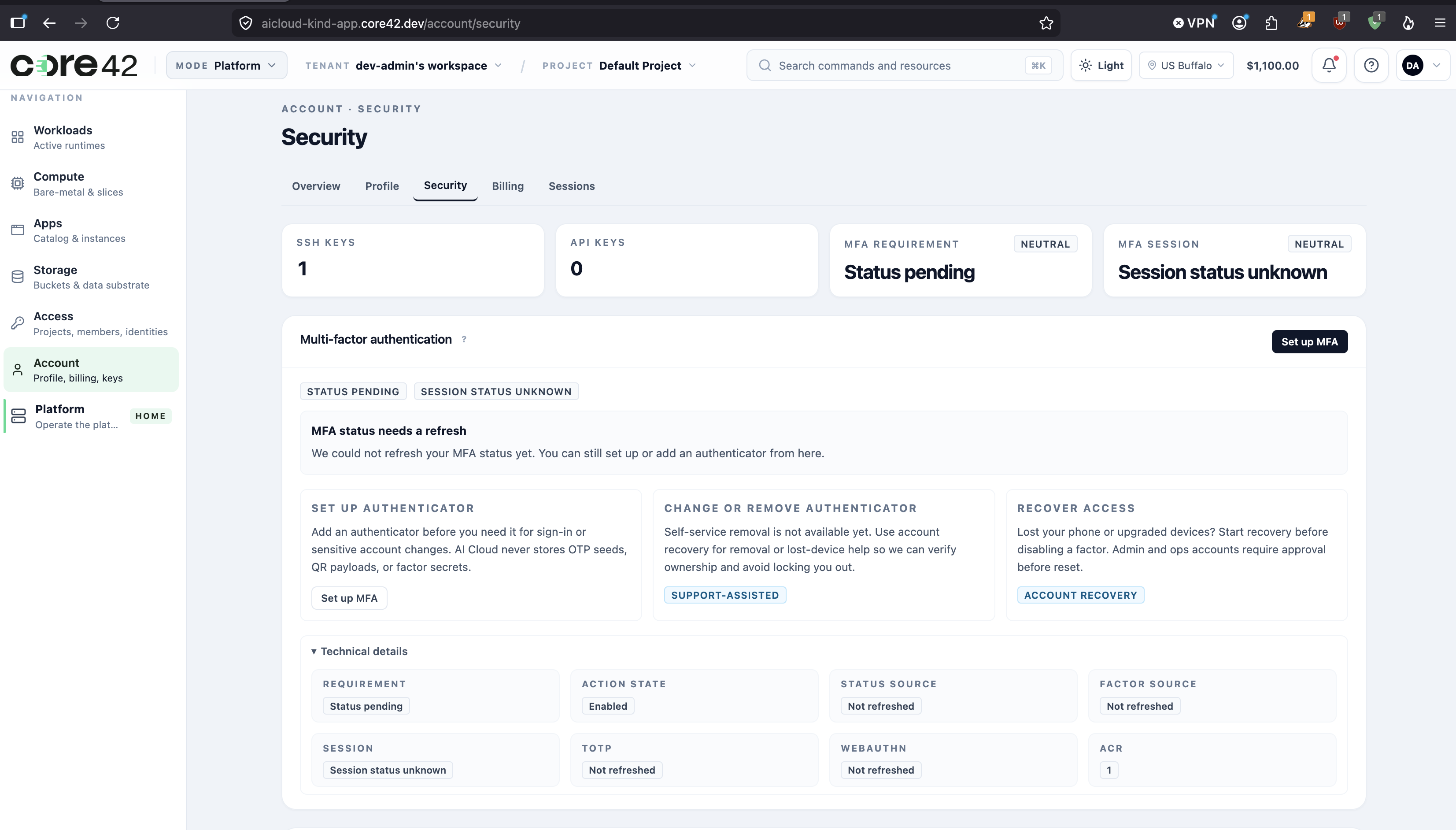This screenshot has width=1456, height=830.
Task: Open the browser hamburger menu
Action: point(1440,23)
